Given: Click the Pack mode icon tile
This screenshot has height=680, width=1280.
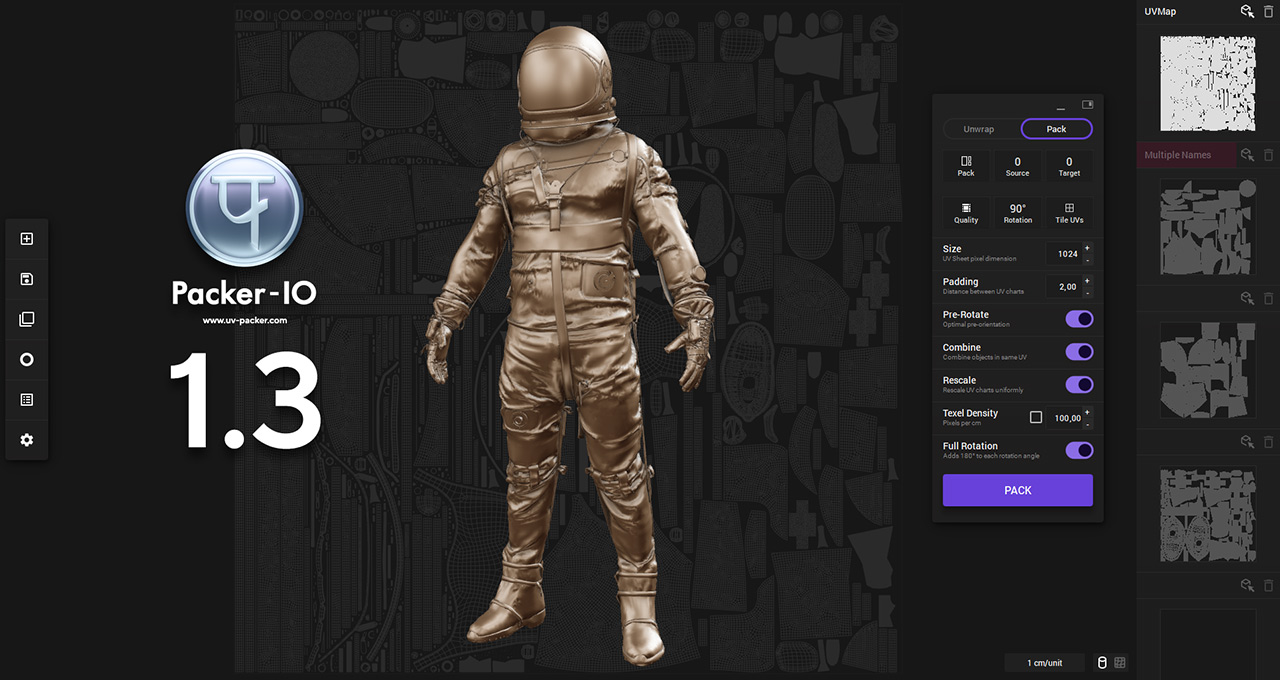Looking at the screenshot, I should pyautogui.click(x=966, y=166).
